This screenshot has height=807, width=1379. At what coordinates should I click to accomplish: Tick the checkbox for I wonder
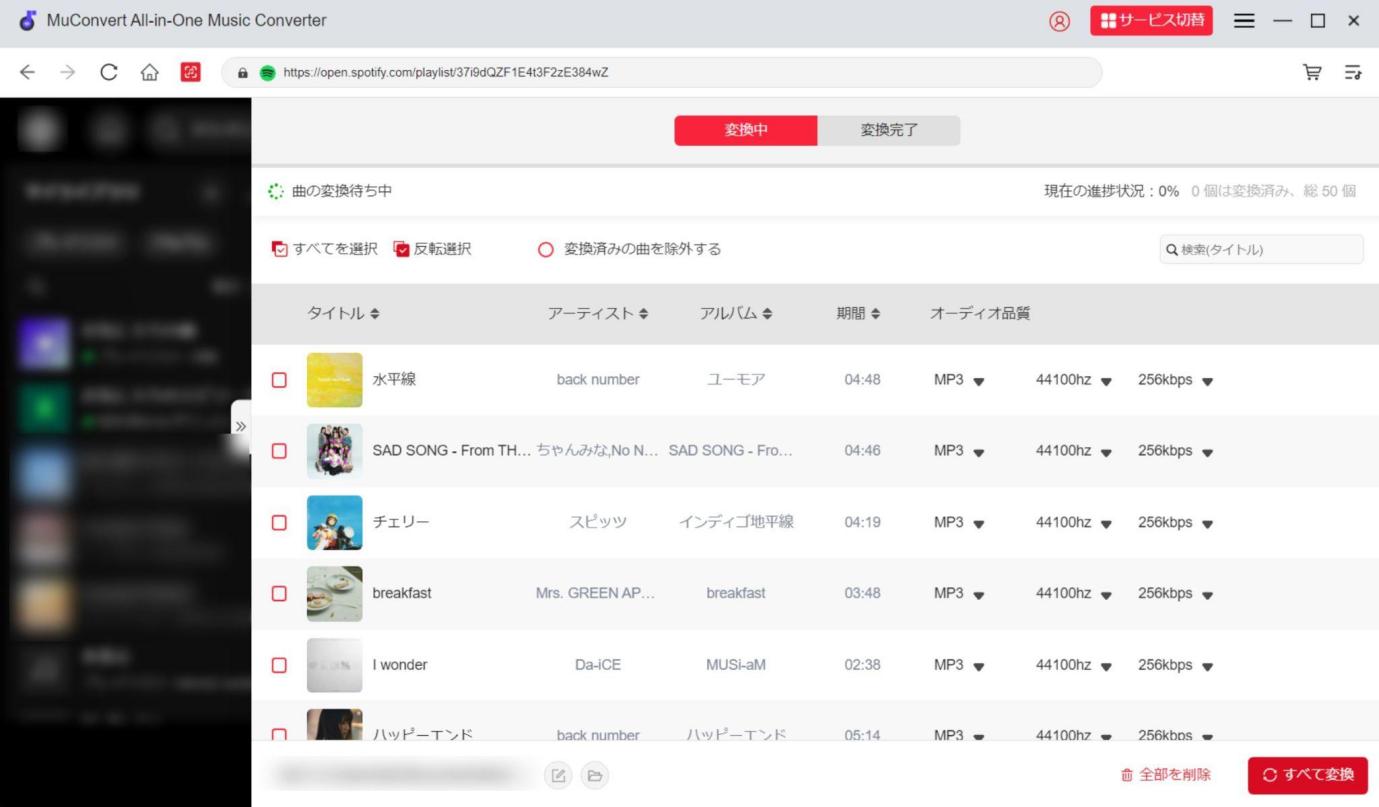coord(279,665)
